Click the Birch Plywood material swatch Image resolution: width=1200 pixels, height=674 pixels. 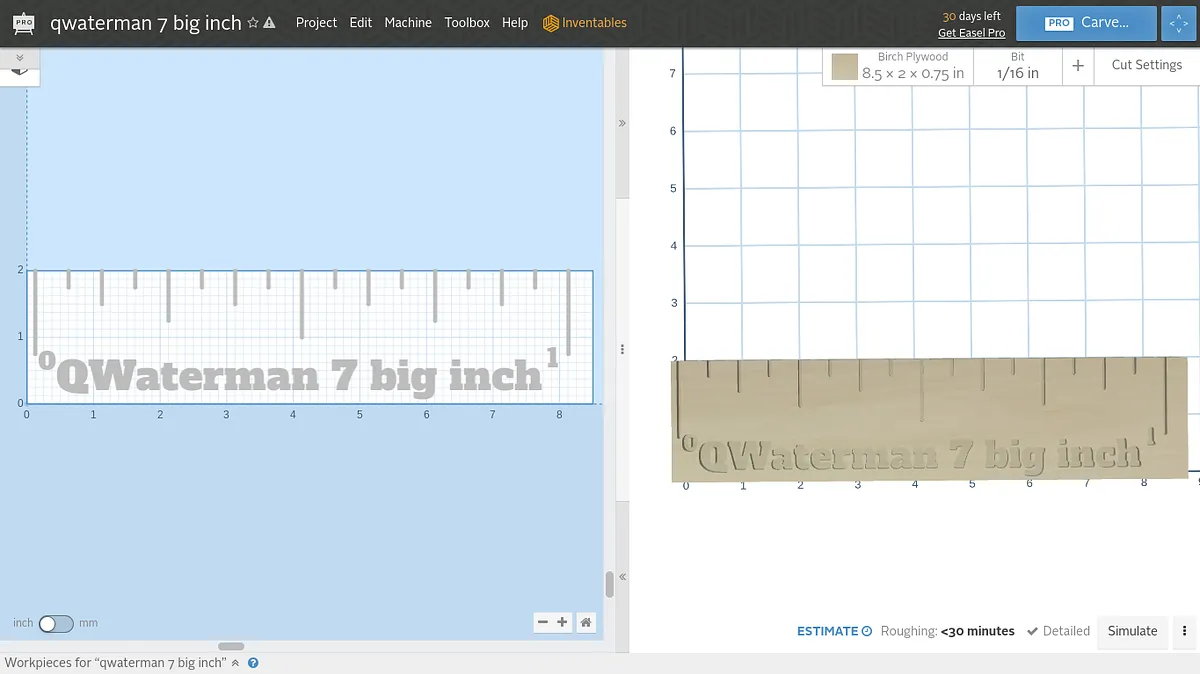[845, 67]
